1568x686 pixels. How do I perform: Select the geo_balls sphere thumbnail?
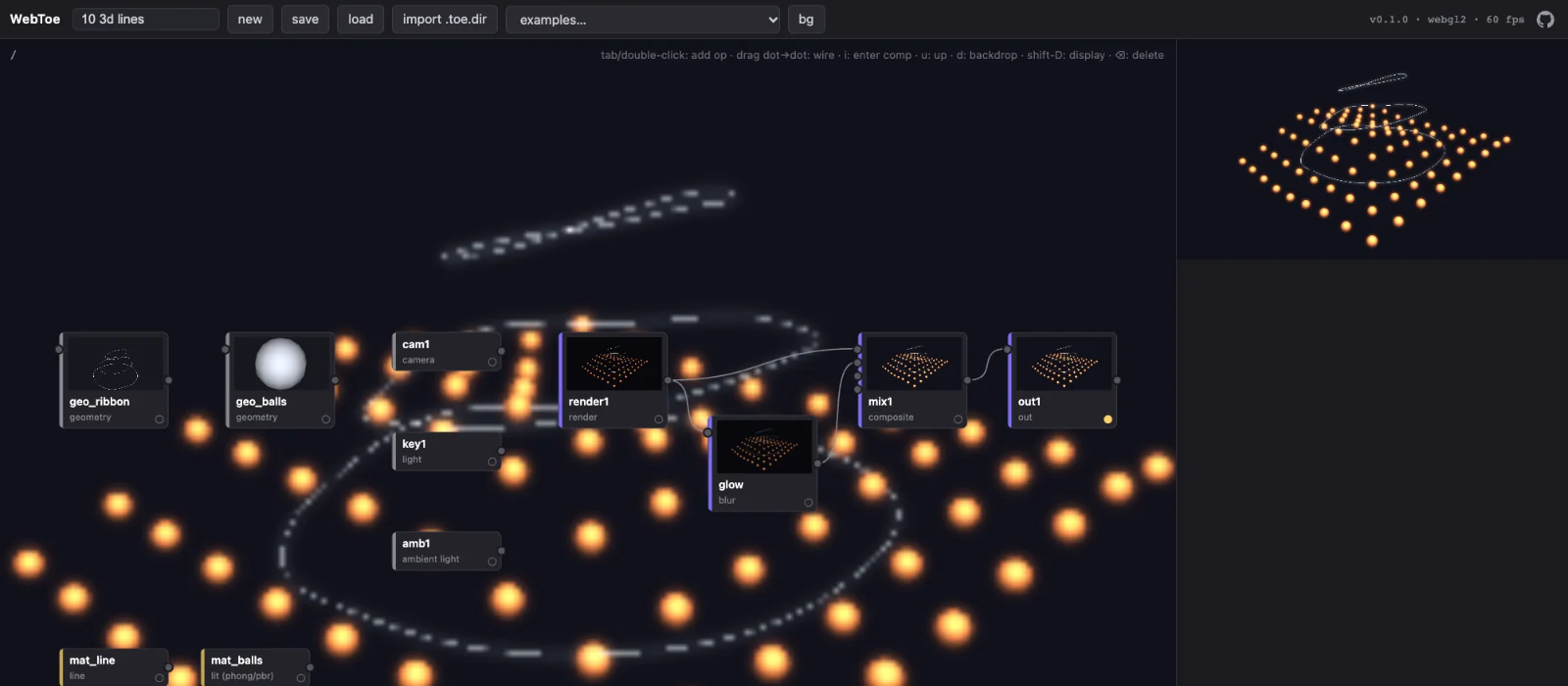(280, 364)
